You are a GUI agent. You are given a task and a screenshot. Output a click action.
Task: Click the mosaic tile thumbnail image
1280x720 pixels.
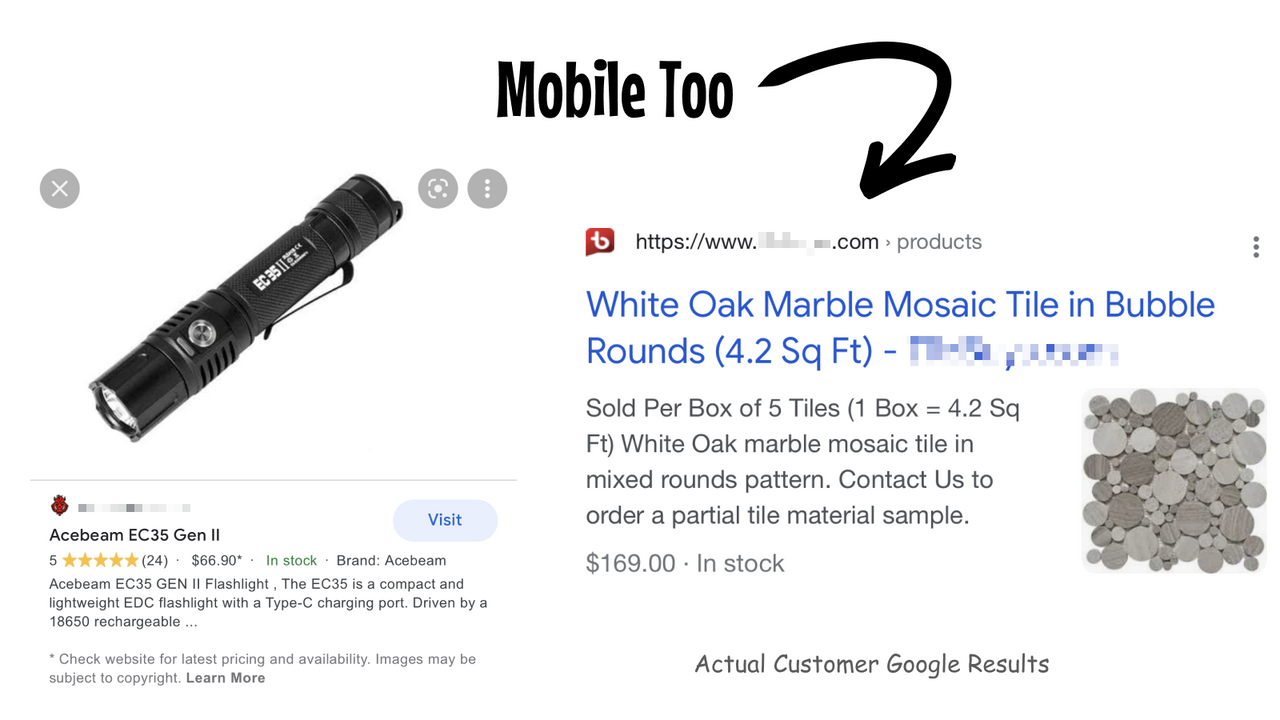click(x=1174, y=480)
